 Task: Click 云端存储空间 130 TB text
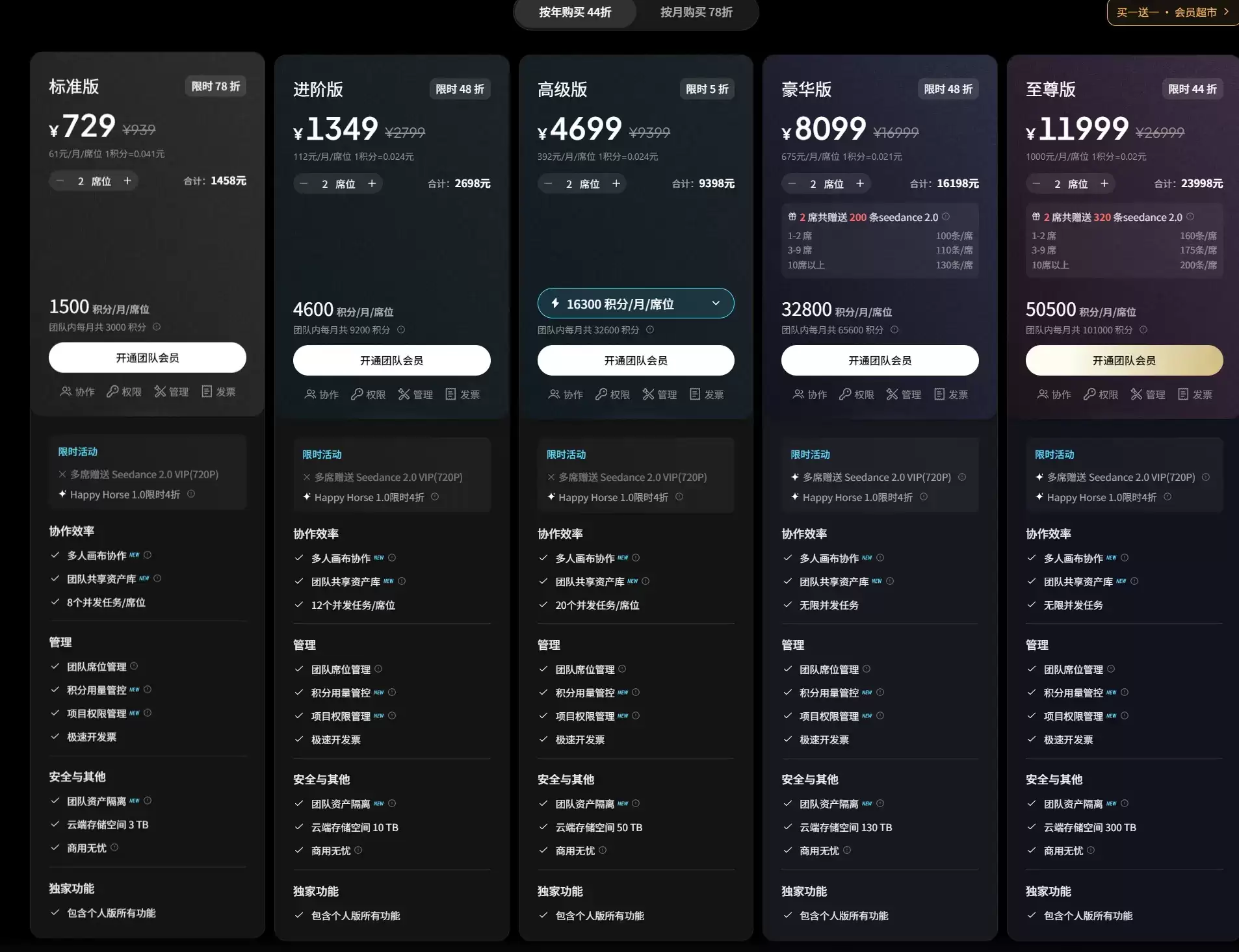click(846, 827)
